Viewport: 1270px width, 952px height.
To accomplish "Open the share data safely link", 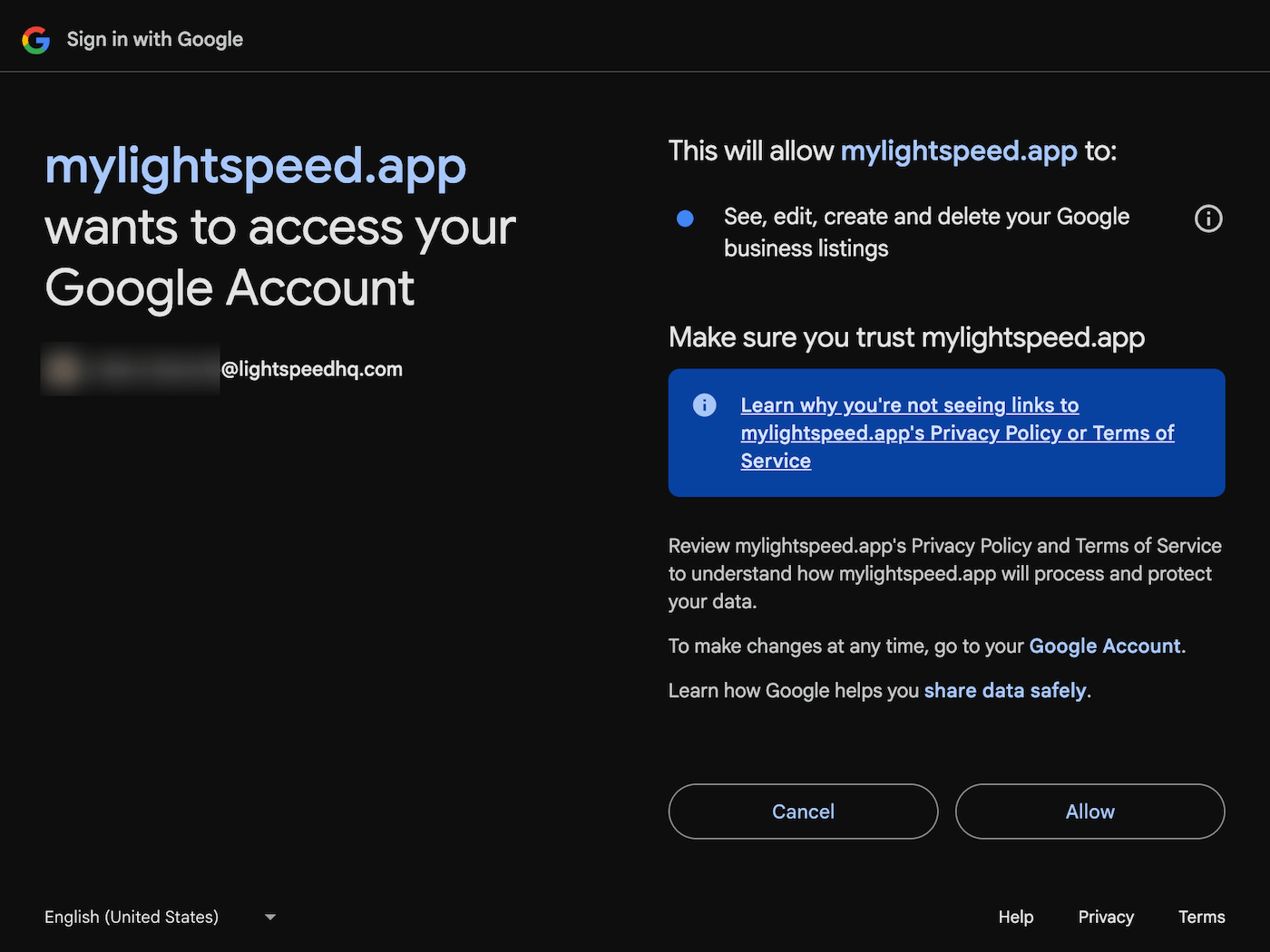I will (1005, 690).
